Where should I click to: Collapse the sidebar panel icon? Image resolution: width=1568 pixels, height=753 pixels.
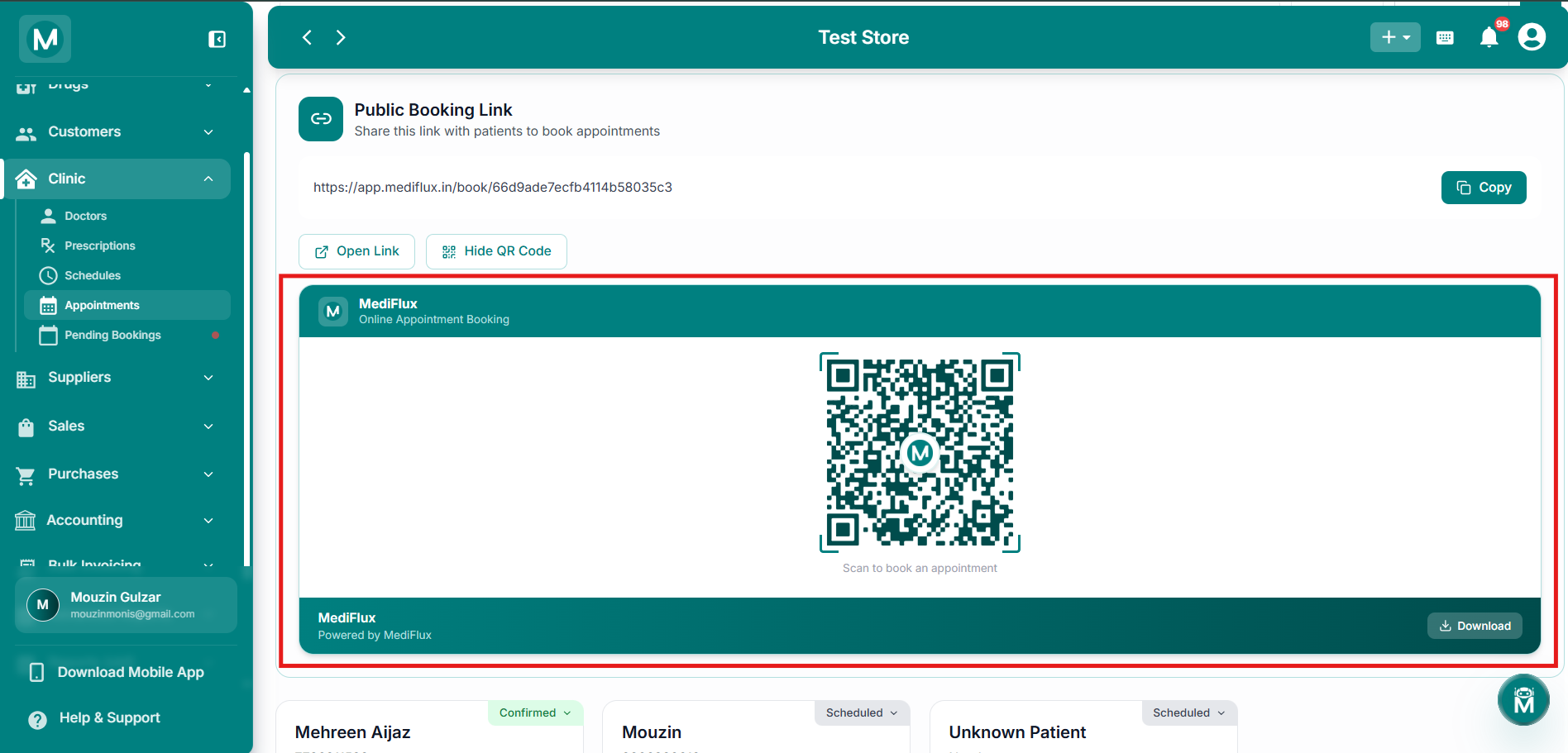[217, 40]
